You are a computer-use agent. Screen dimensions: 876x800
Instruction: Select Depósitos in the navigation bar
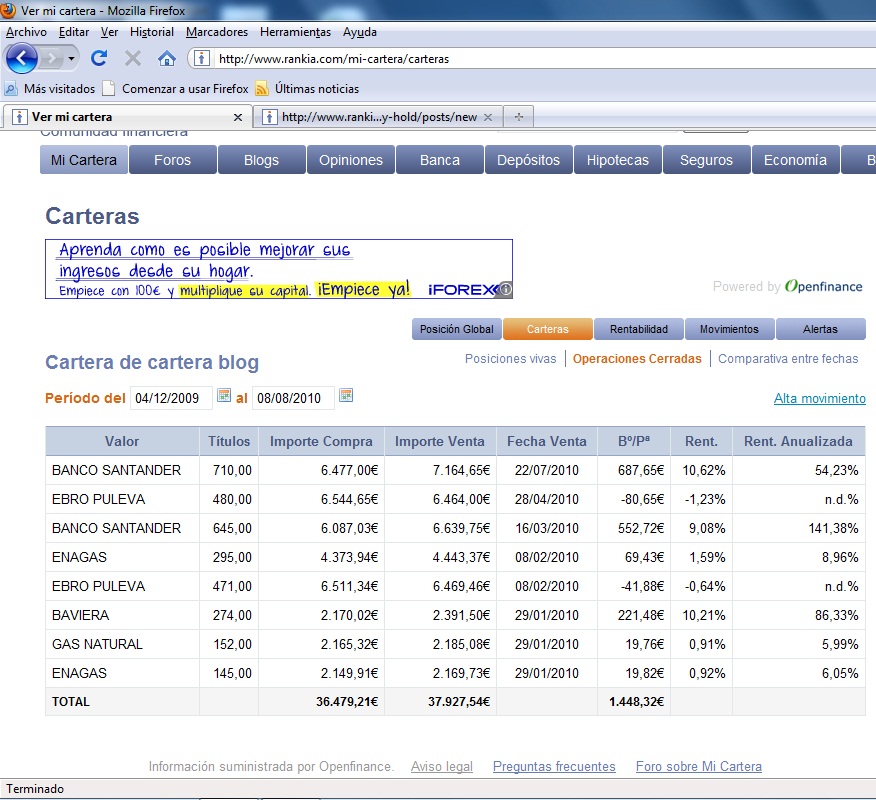coord(529,160)
